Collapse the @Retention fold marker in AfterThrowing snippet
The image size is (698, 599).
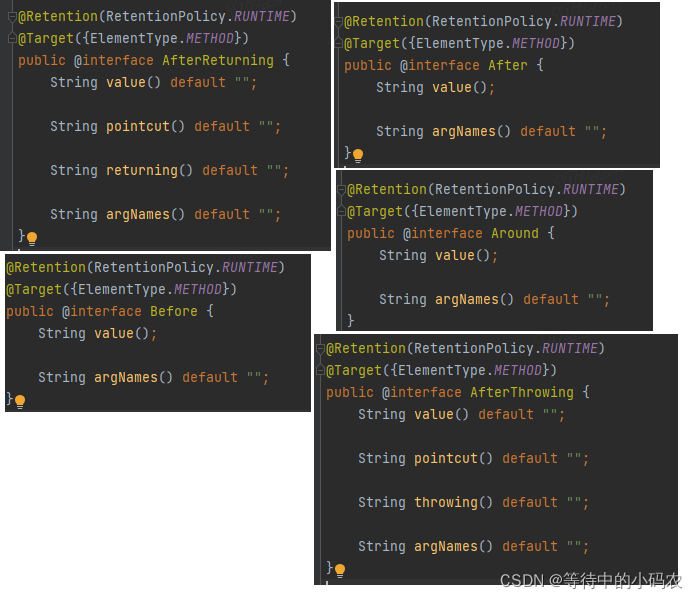(x=321, y=349)
